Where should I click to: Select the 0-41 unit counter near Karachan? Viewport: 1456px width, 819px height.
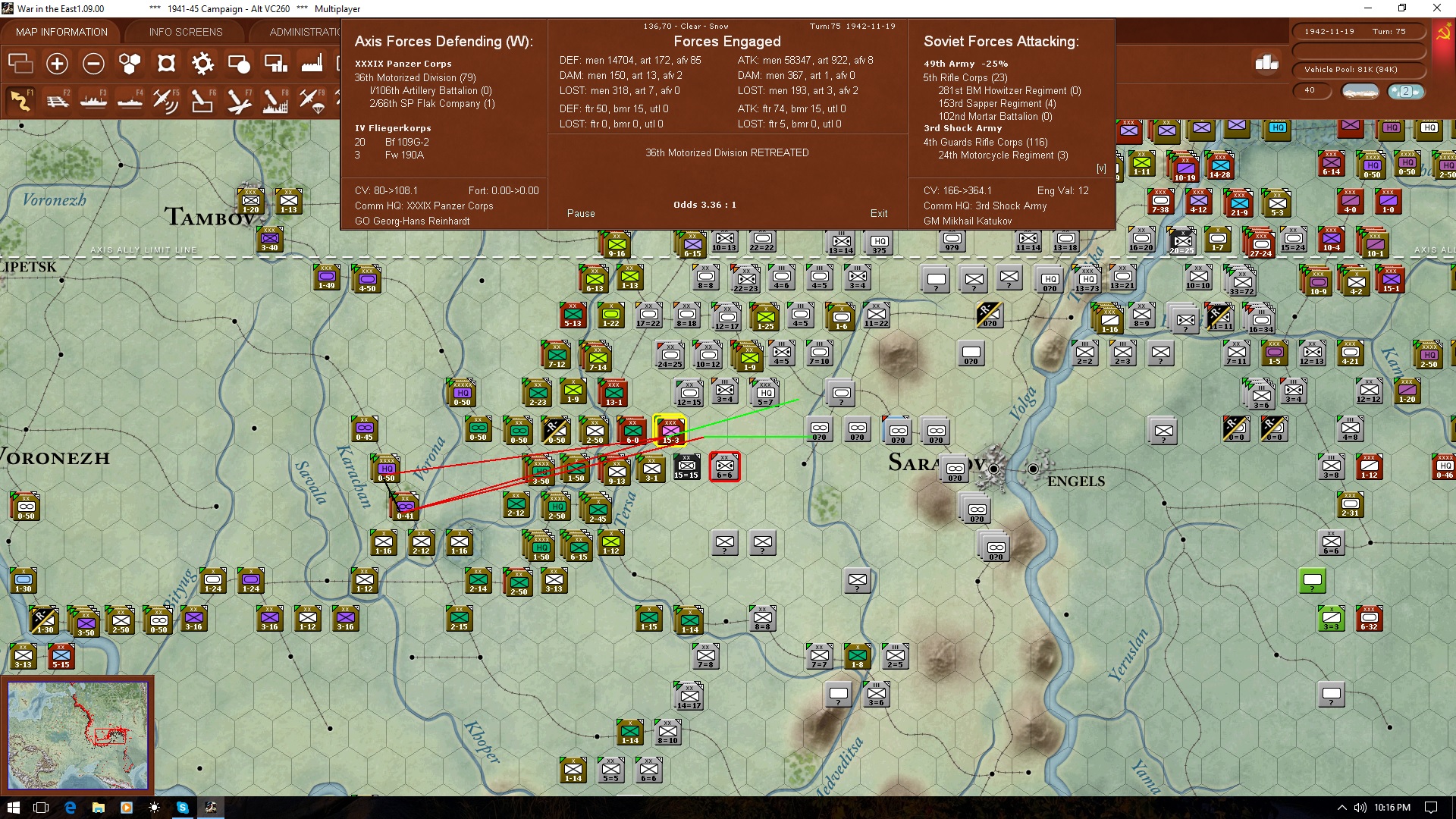point(405,507)
